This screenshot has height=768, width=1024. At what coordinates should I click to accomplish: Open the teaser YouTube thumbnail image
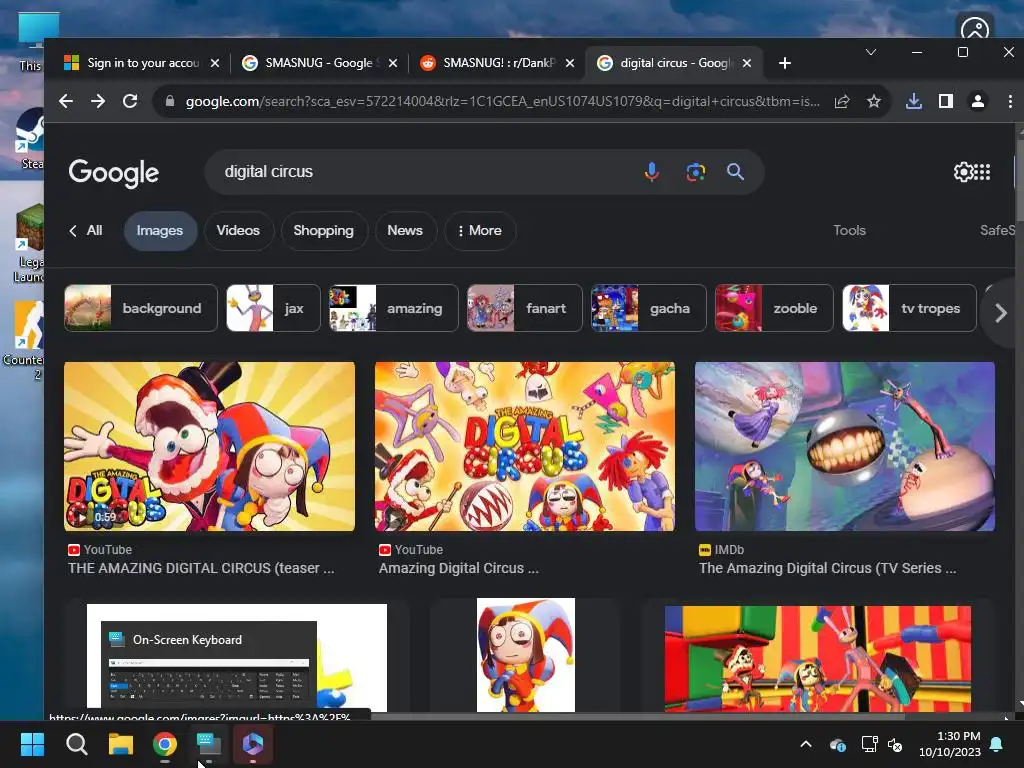(210, 447)
